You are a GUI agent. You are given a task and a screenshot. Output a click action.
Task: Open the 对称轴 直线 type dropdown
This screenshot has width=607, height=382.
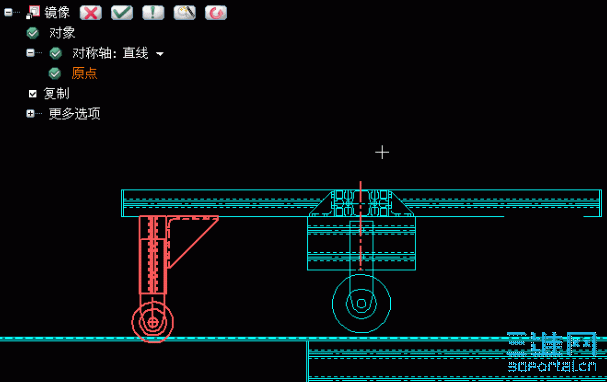pos(159,54)
